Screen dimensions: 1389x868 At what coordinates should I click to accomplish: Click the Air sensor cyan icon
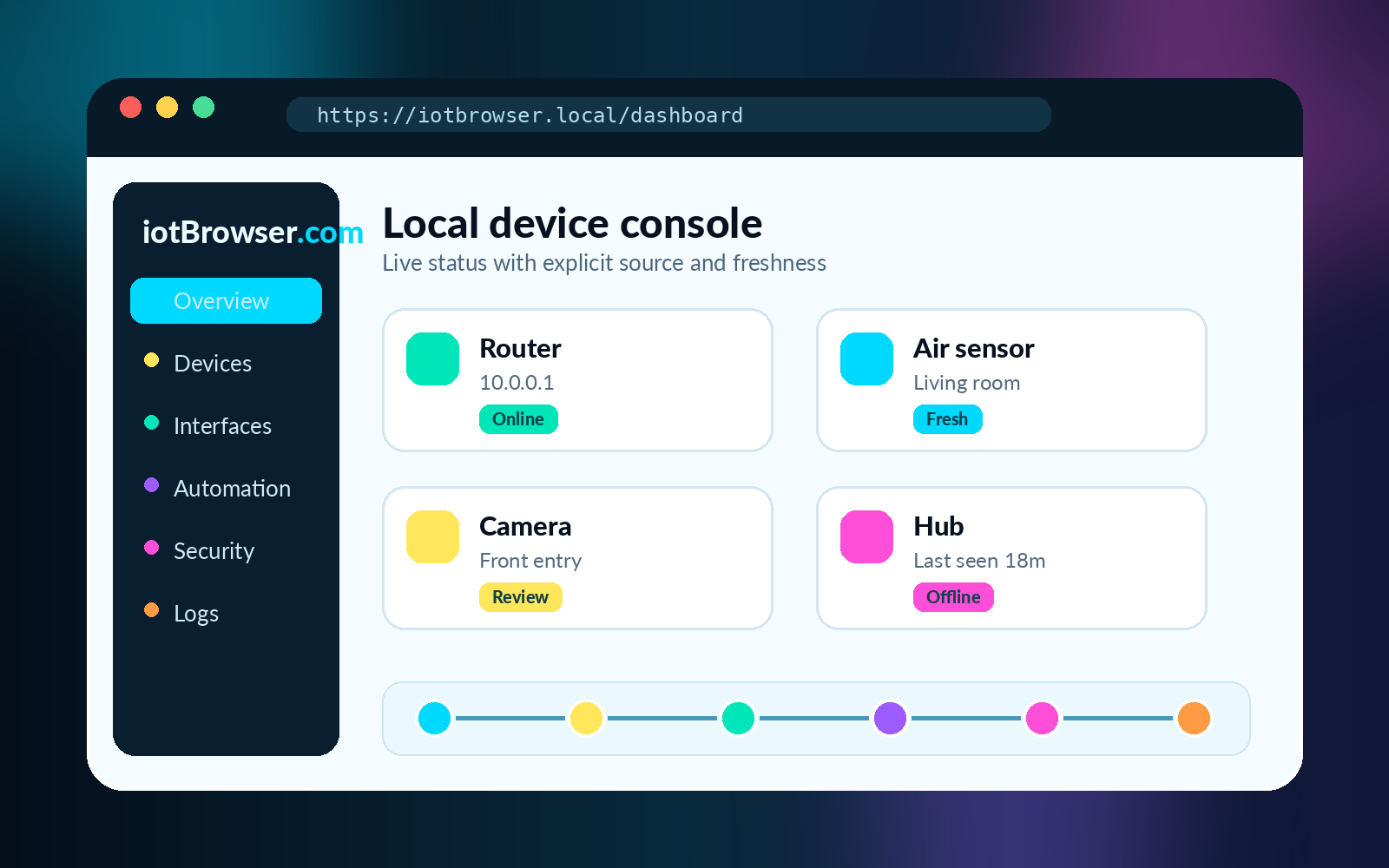click(866, 358)
